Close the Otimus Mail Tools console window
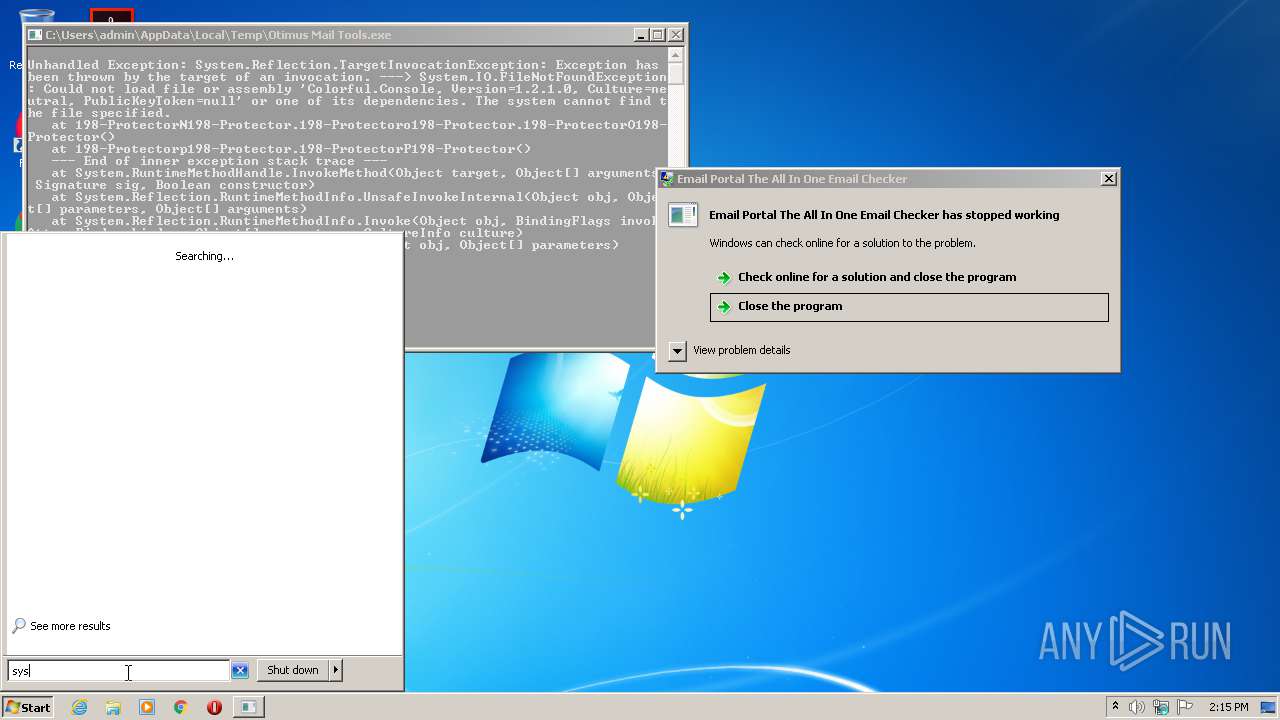The image size is (1280, 720). [x=676, y=35]
